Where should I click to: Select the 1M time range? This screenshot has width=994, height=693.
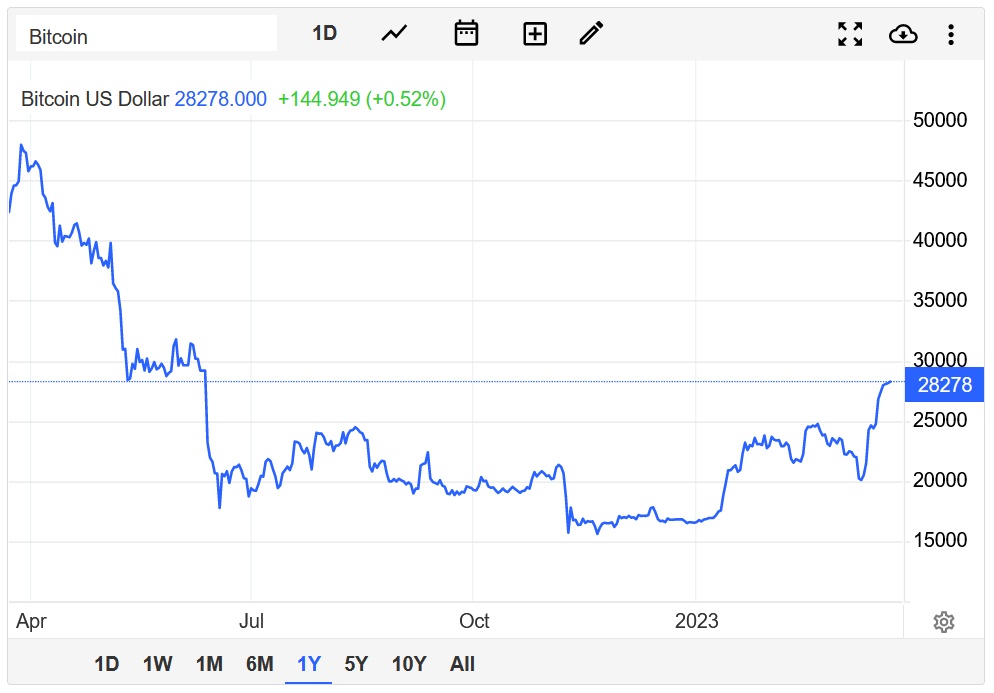(209, 664)
